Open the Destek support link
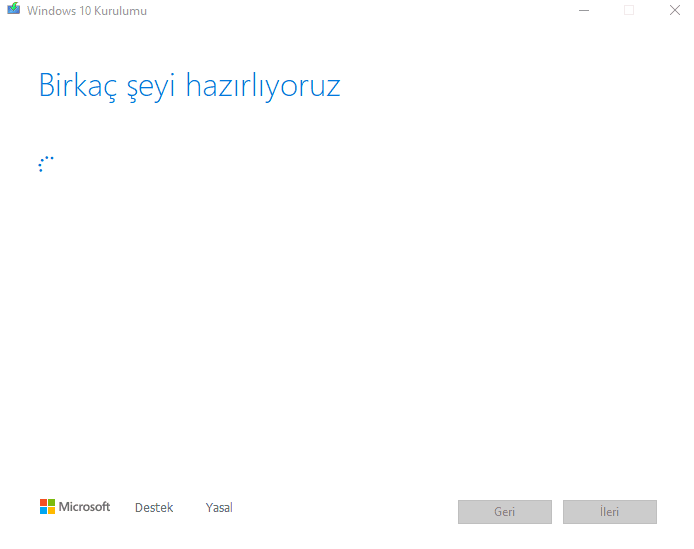 pyautogui.click(x=154, y=508)
